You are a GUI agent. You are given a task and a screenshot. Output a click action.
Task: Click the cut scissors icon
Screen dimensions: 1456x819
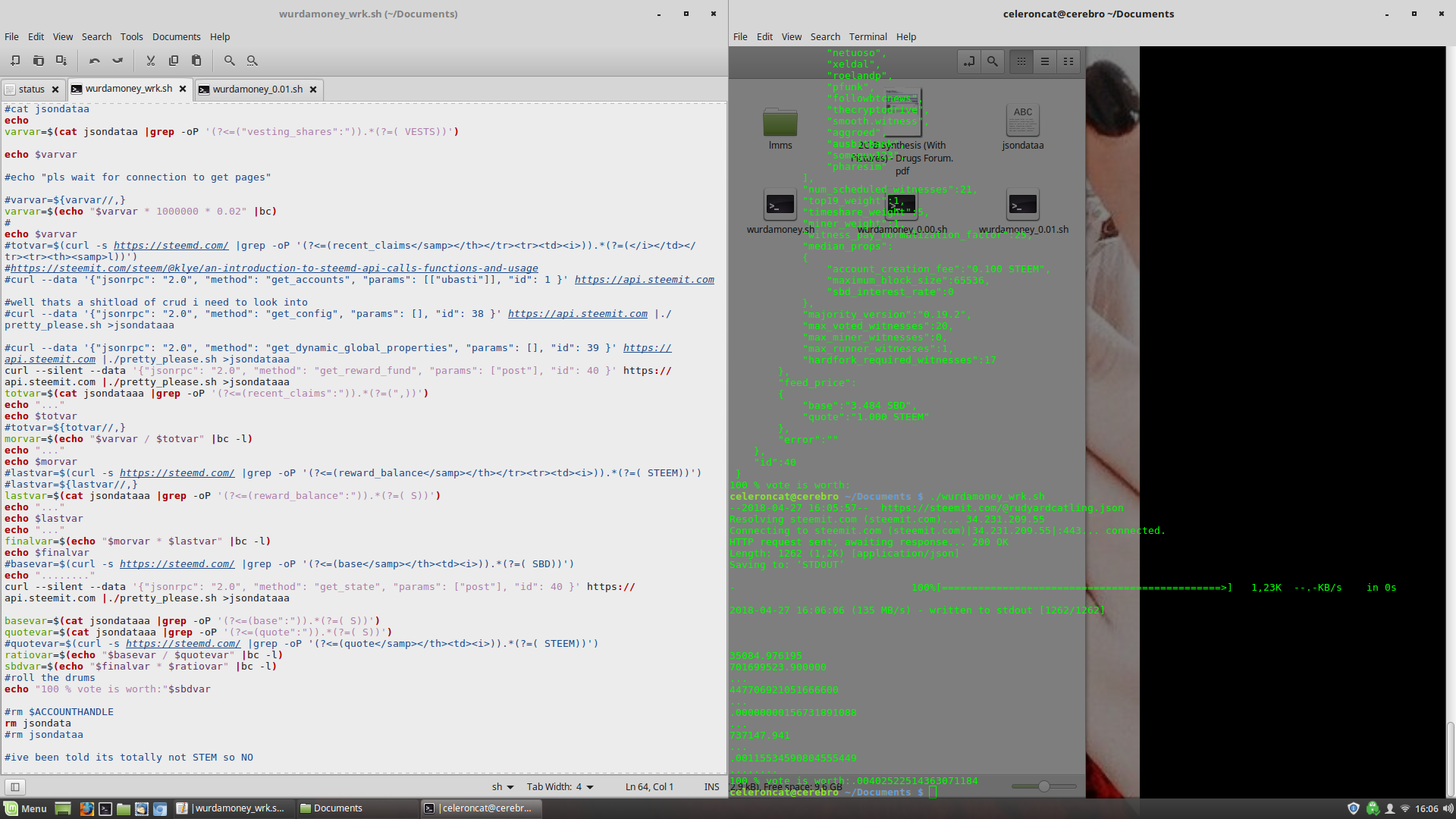(150, 61)
